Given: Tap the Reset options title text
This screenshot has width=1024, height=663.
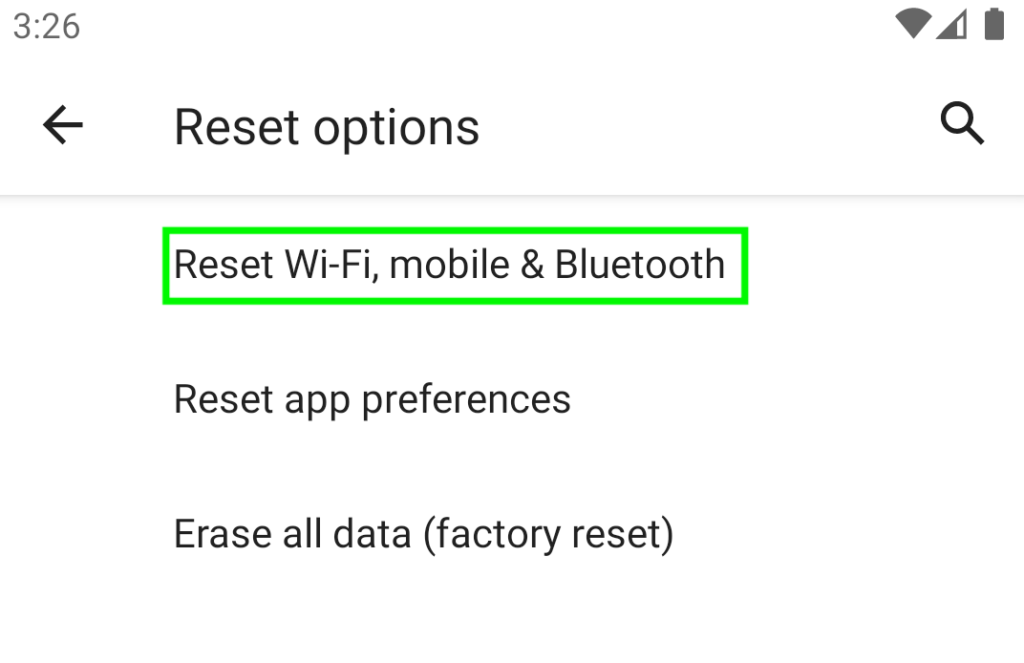Looking at the screenshot, I should pos(327,126).
